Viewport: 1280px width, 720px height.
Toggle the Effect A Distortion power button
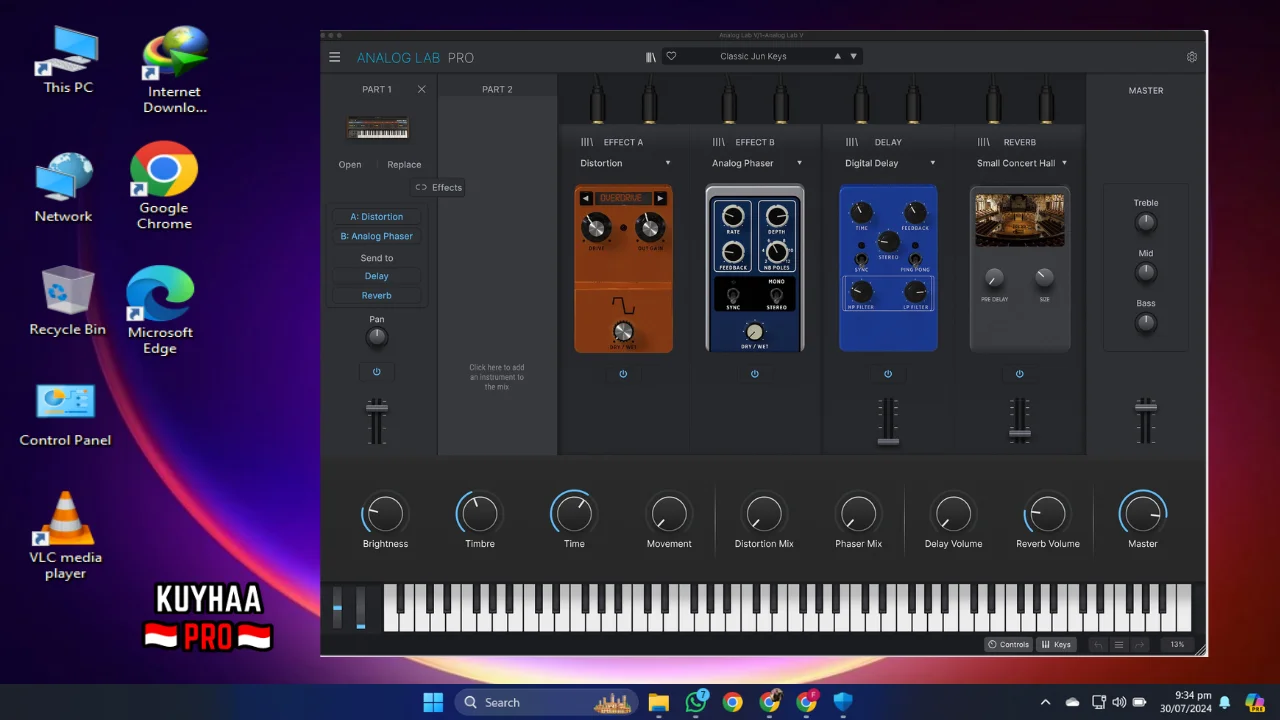623,374
